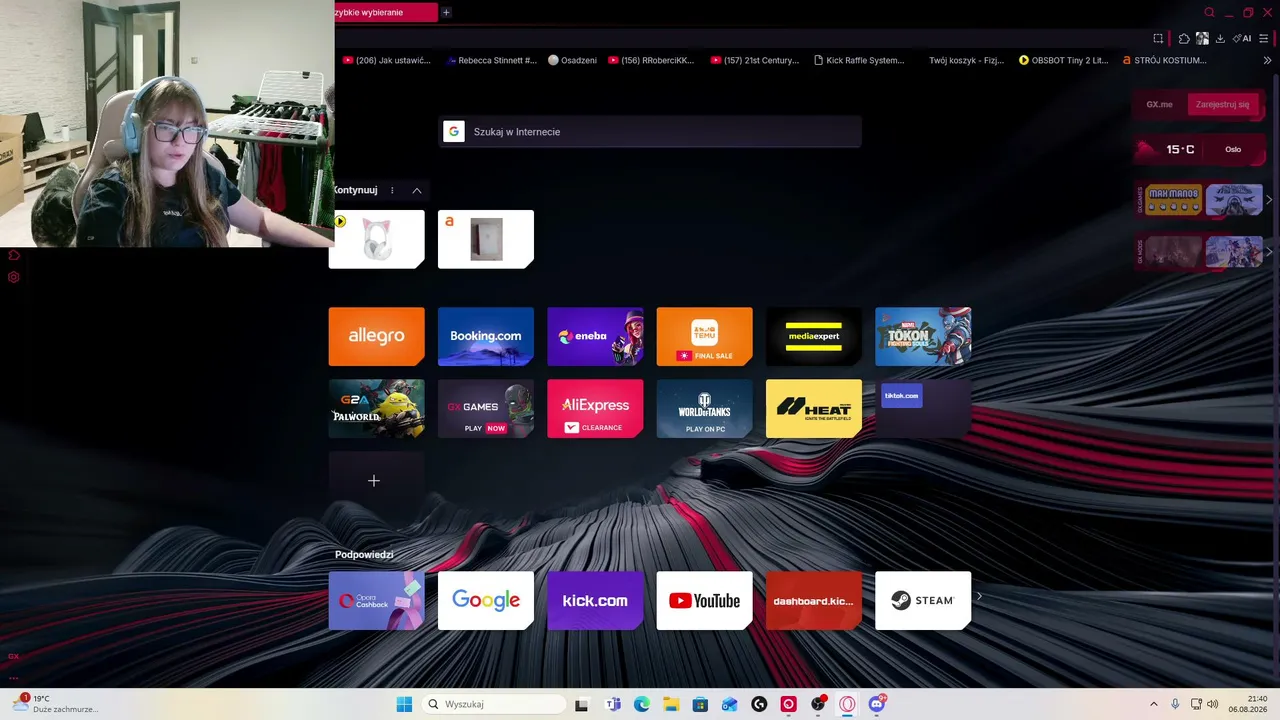Open the Max Manos game thumbnail

click(1174, 199)
